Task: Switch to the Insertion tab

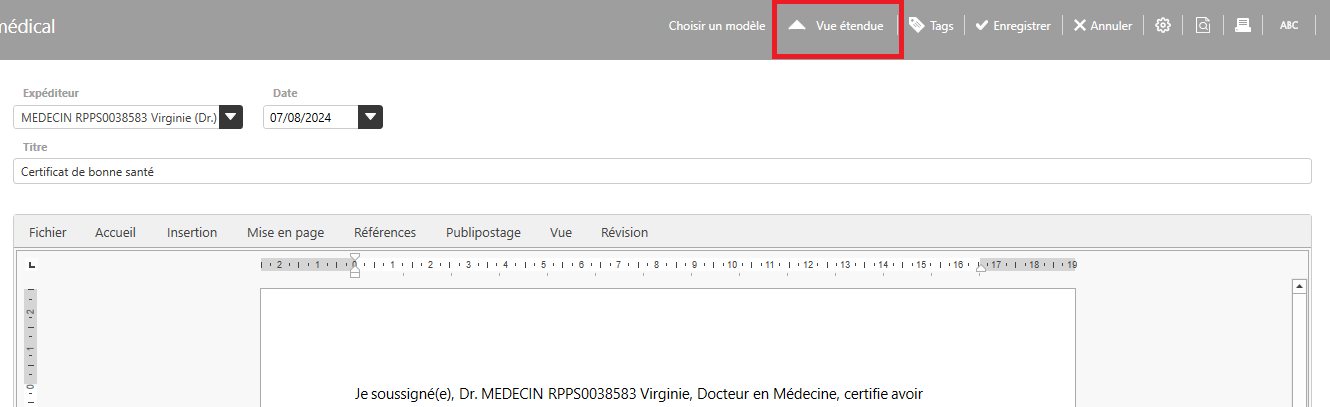Action: (x=192, y=232)
